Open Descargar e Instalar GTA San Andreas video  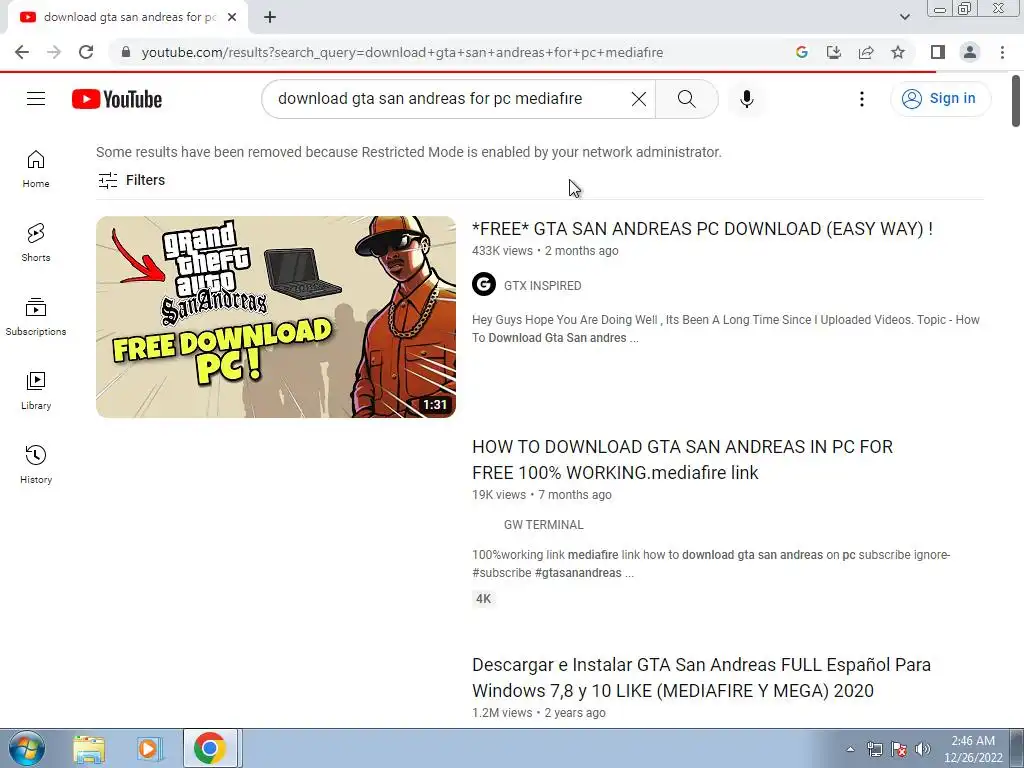click(x=701, y=677)
